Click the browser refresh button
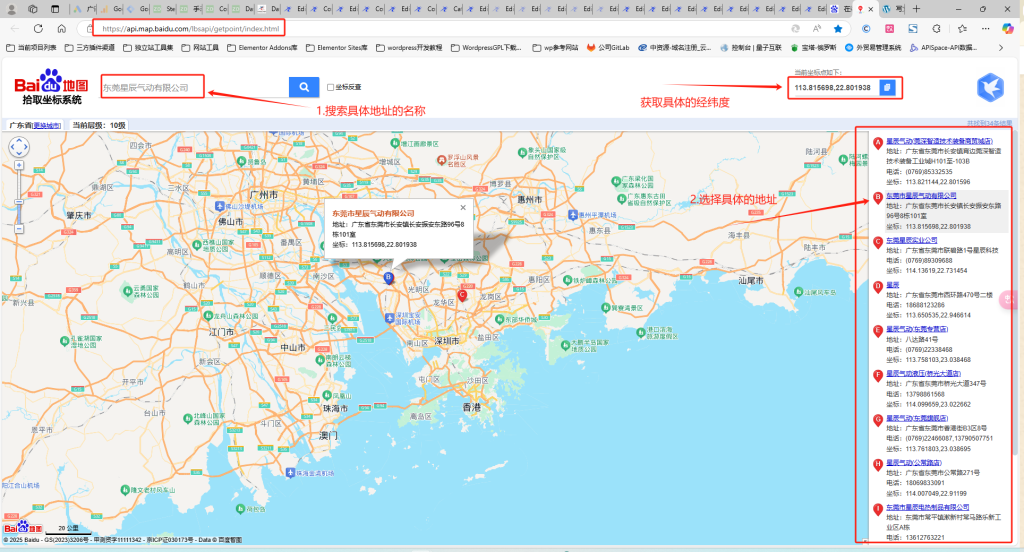Screen dimensions: 1024x552 [x=39, y=29]
